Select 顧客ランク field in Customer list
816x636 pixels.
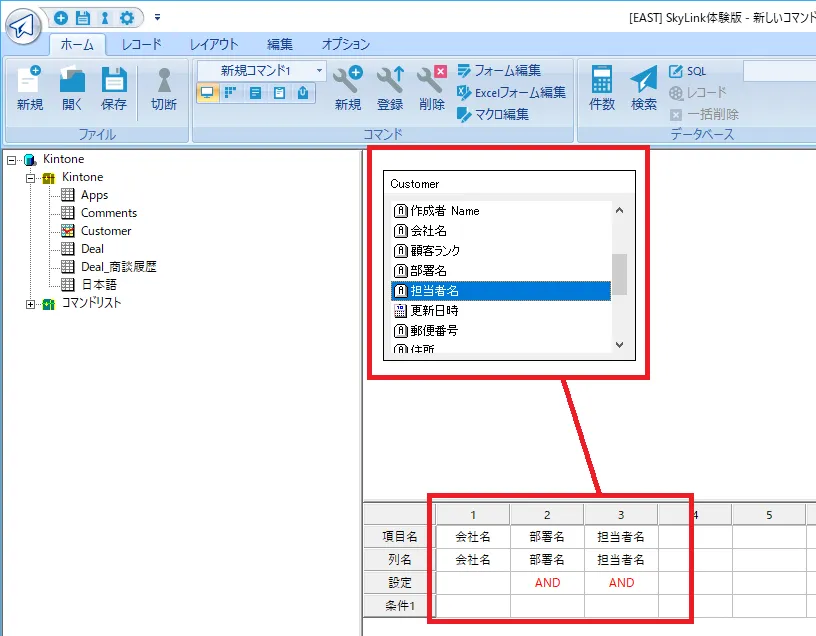point(428,251)
